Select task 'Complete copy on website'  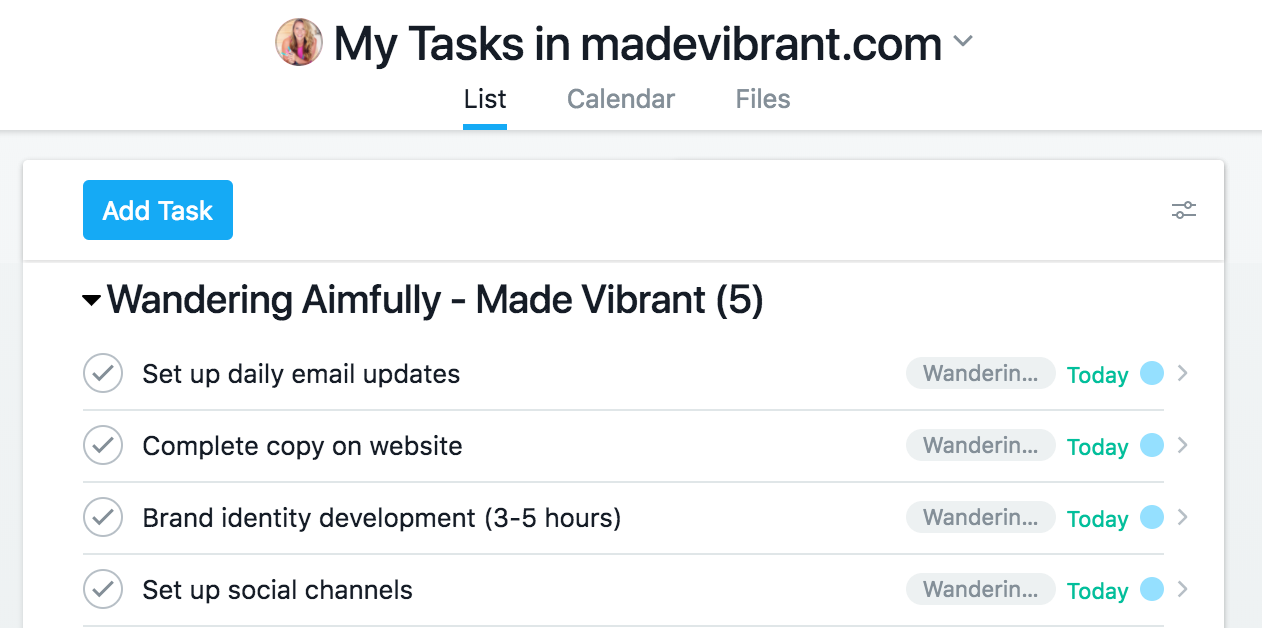[x=302, y=446]
